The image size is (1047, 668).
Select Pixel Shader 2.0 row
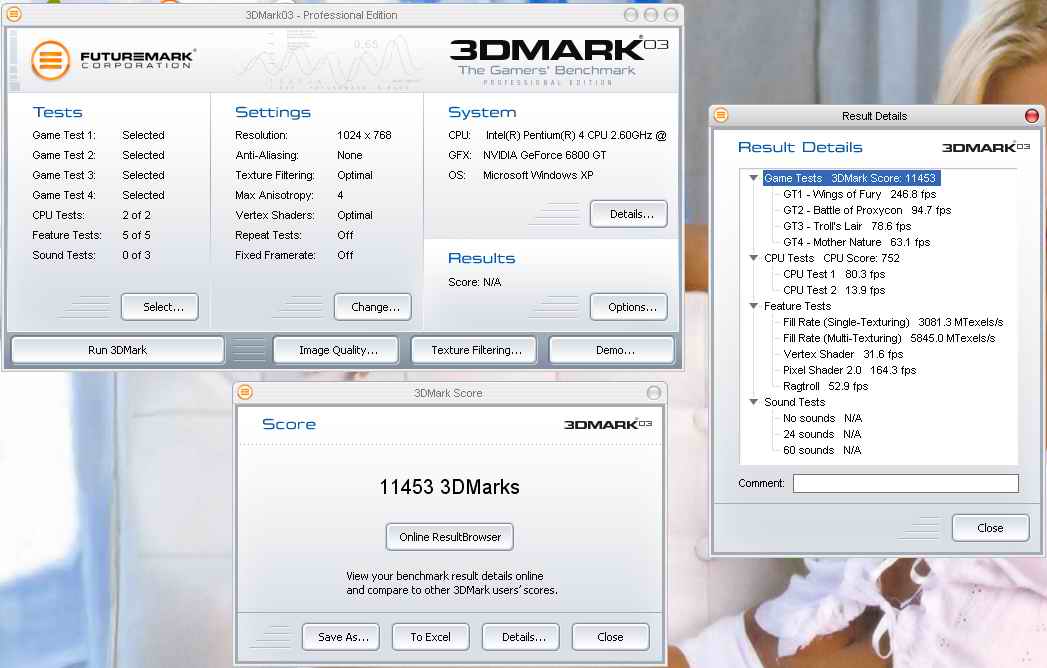pyautogui.click(x=849, y=371)
